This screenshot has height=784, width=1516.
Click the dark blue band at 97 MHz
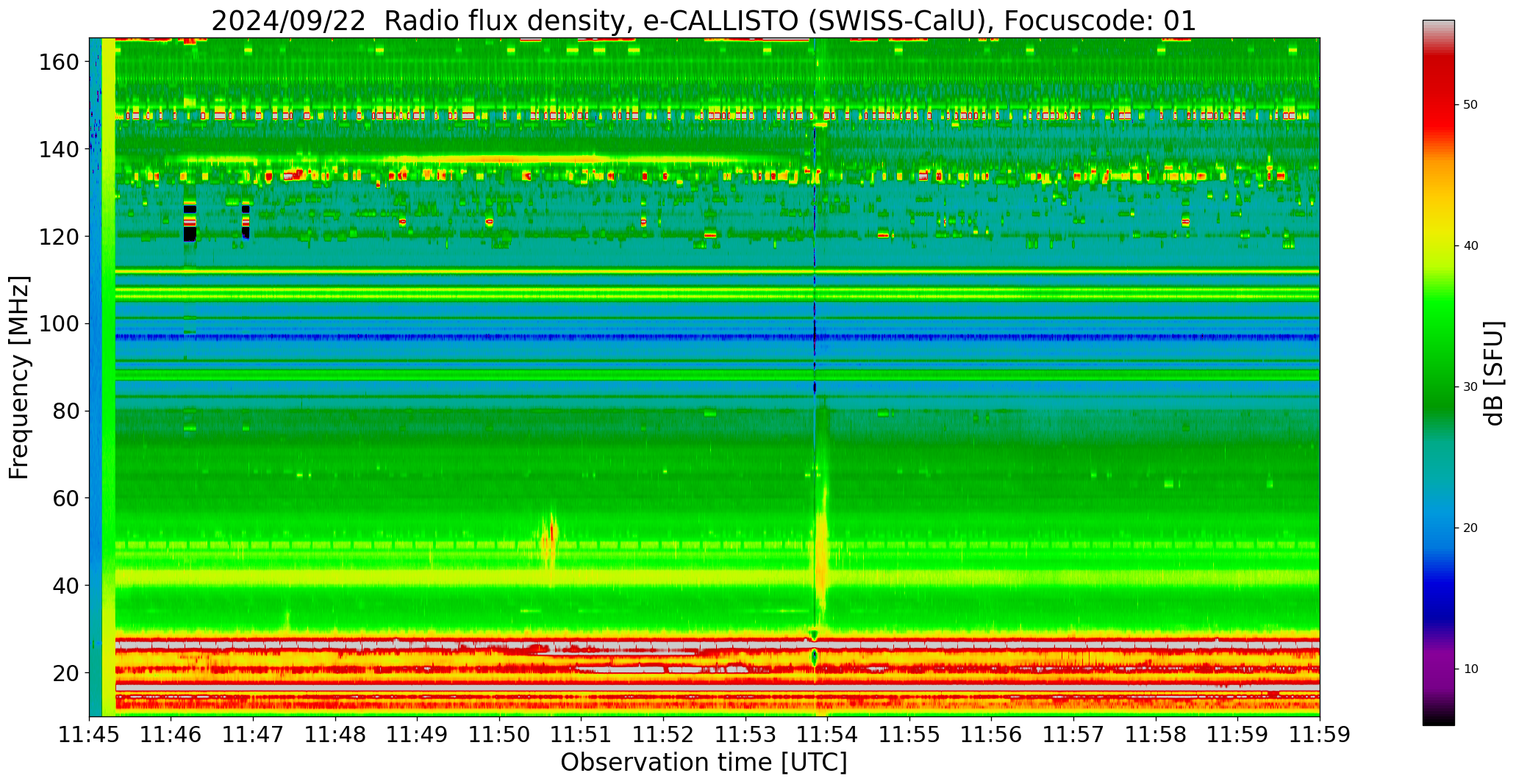click(x=717, y=337)
